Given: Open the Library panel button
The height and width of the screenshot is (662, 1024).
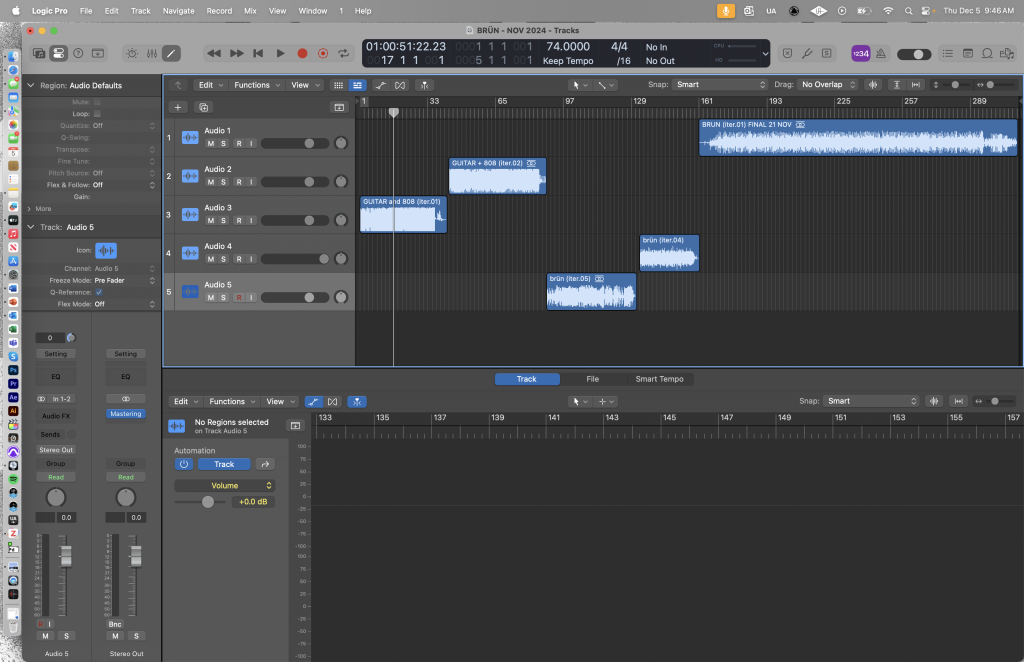Looking at the screenshot, I should tap(39, 54).
